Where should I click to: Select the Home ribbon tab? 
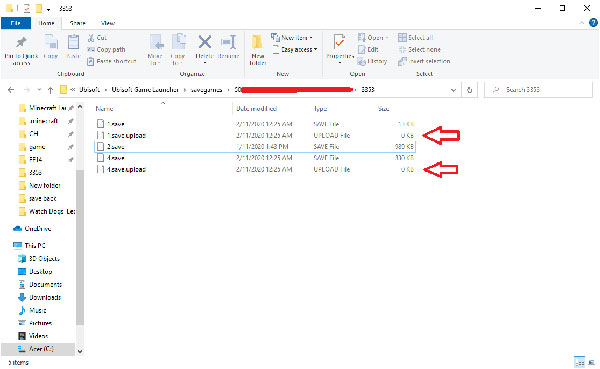click(x=46, y=23)
